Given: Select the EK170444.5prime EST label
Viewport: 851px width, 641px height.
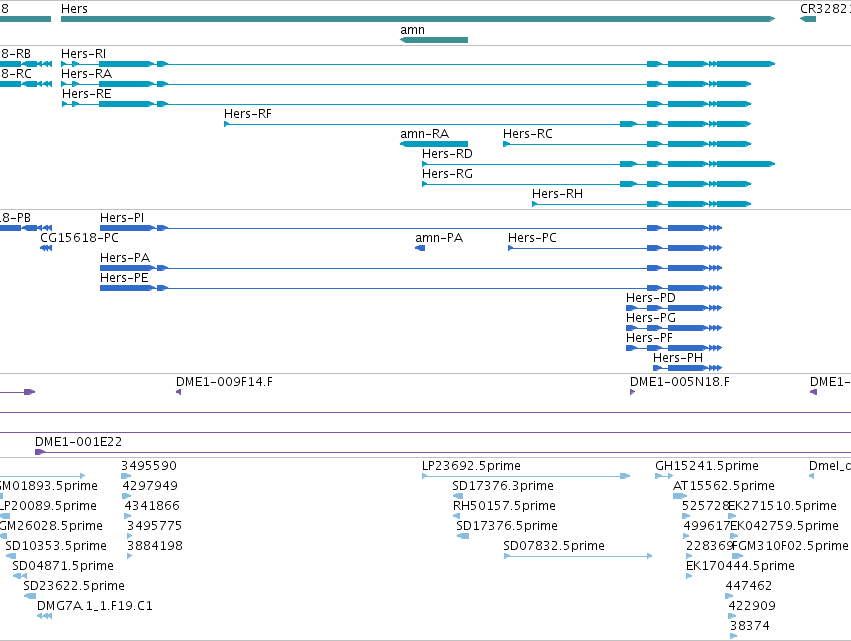Looking at the screenshot, I should point(740,566).
